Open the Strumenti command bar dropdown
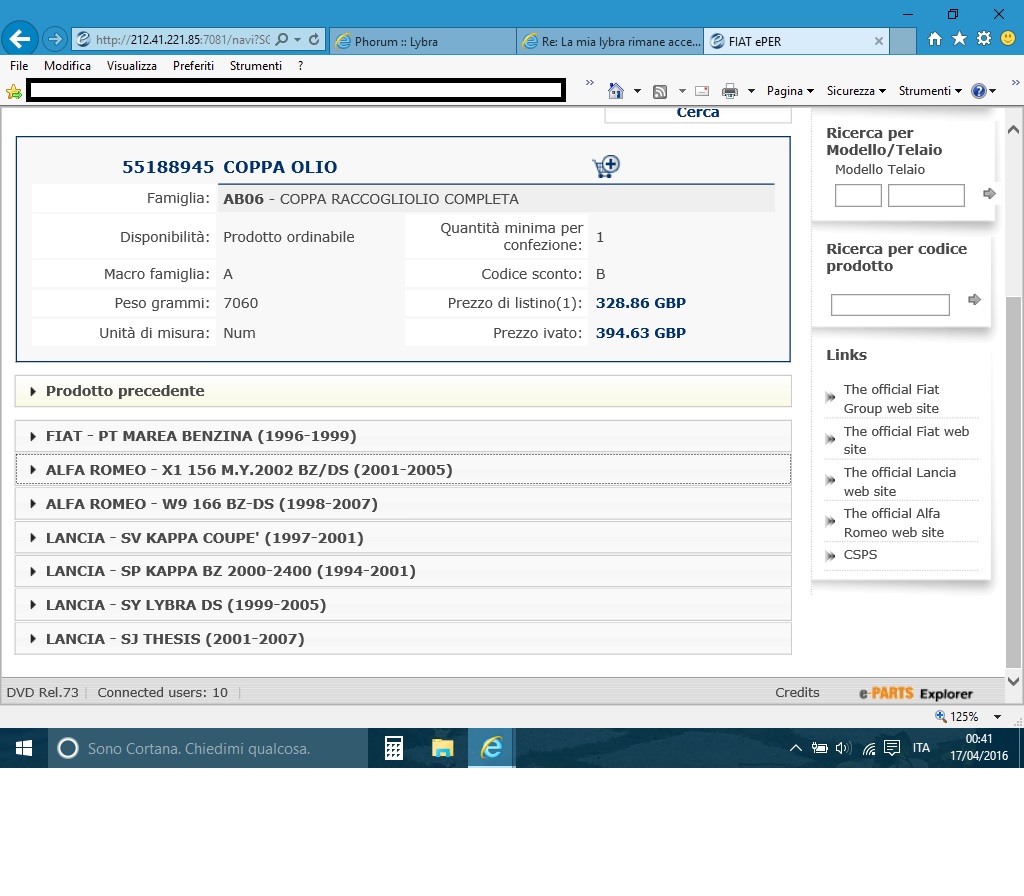The image size is (1024, 896). 930,91
